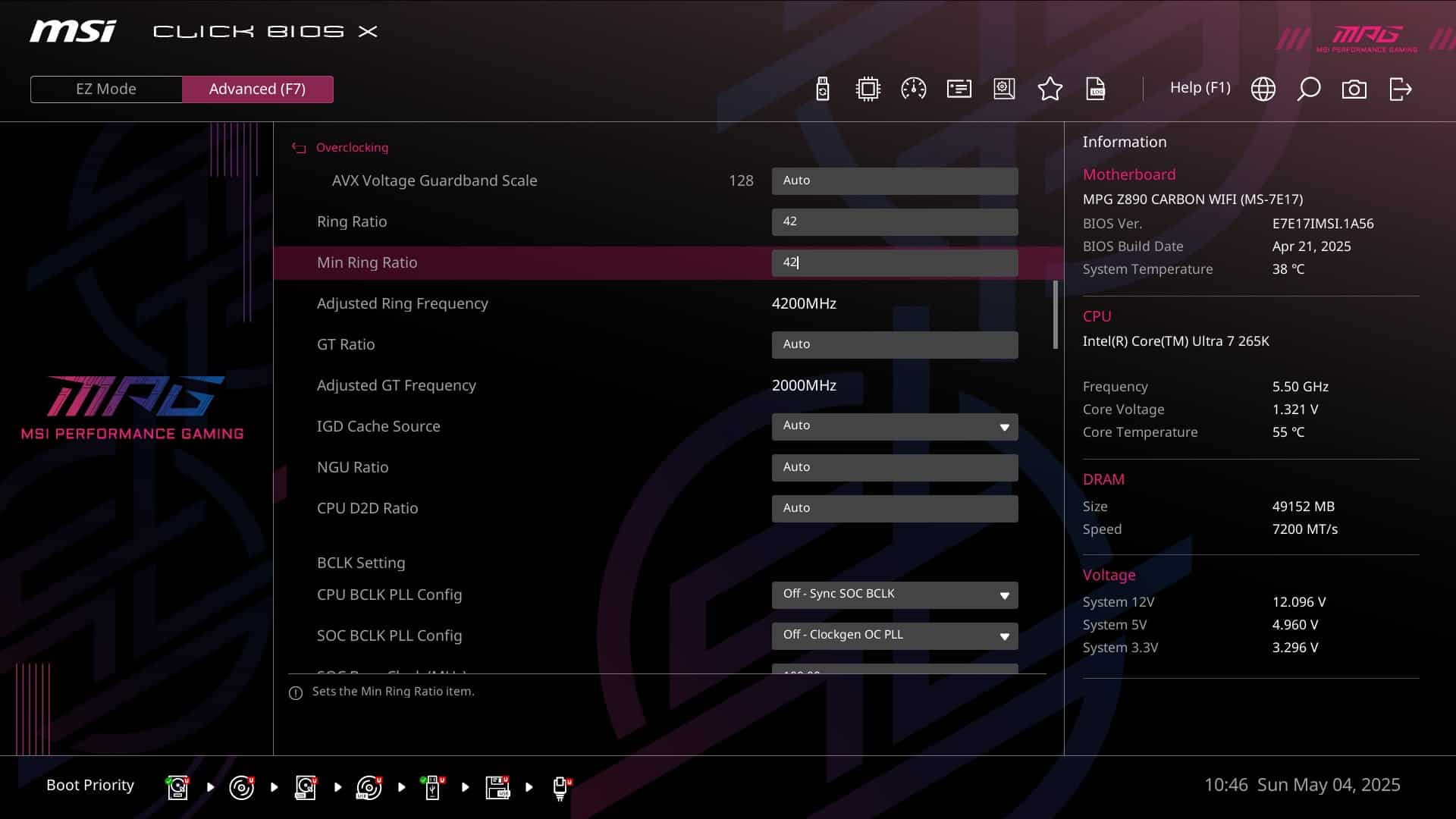The width and height of the screenshot is (1456, 819).
Task: Select the Min Ring Ratio row label
Action: pyautogui.click(x=367, y=262)
